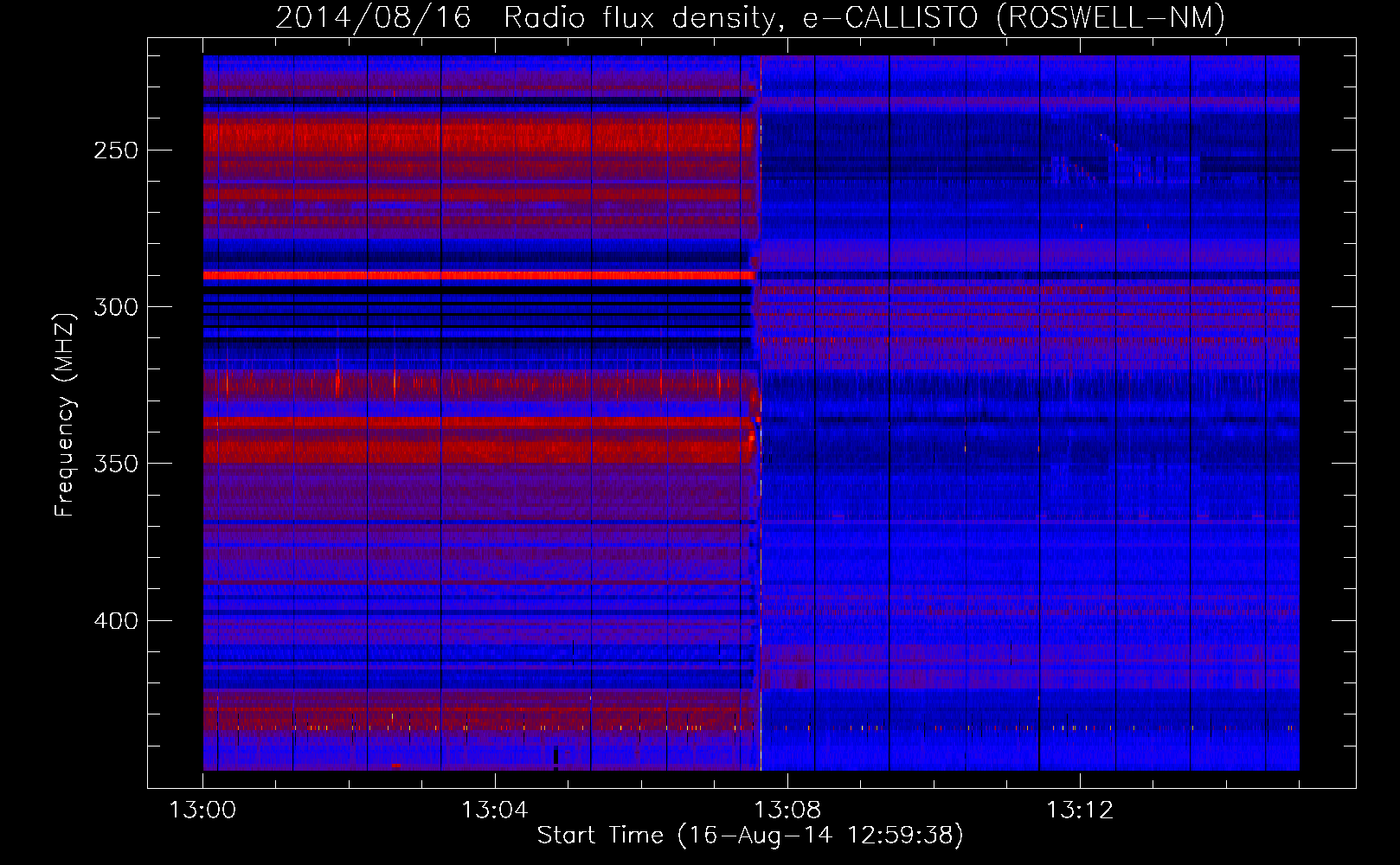This screenshot has width=1400, height=865.
Task: Click the 250 frequency tick label
Action: point(116,151)
